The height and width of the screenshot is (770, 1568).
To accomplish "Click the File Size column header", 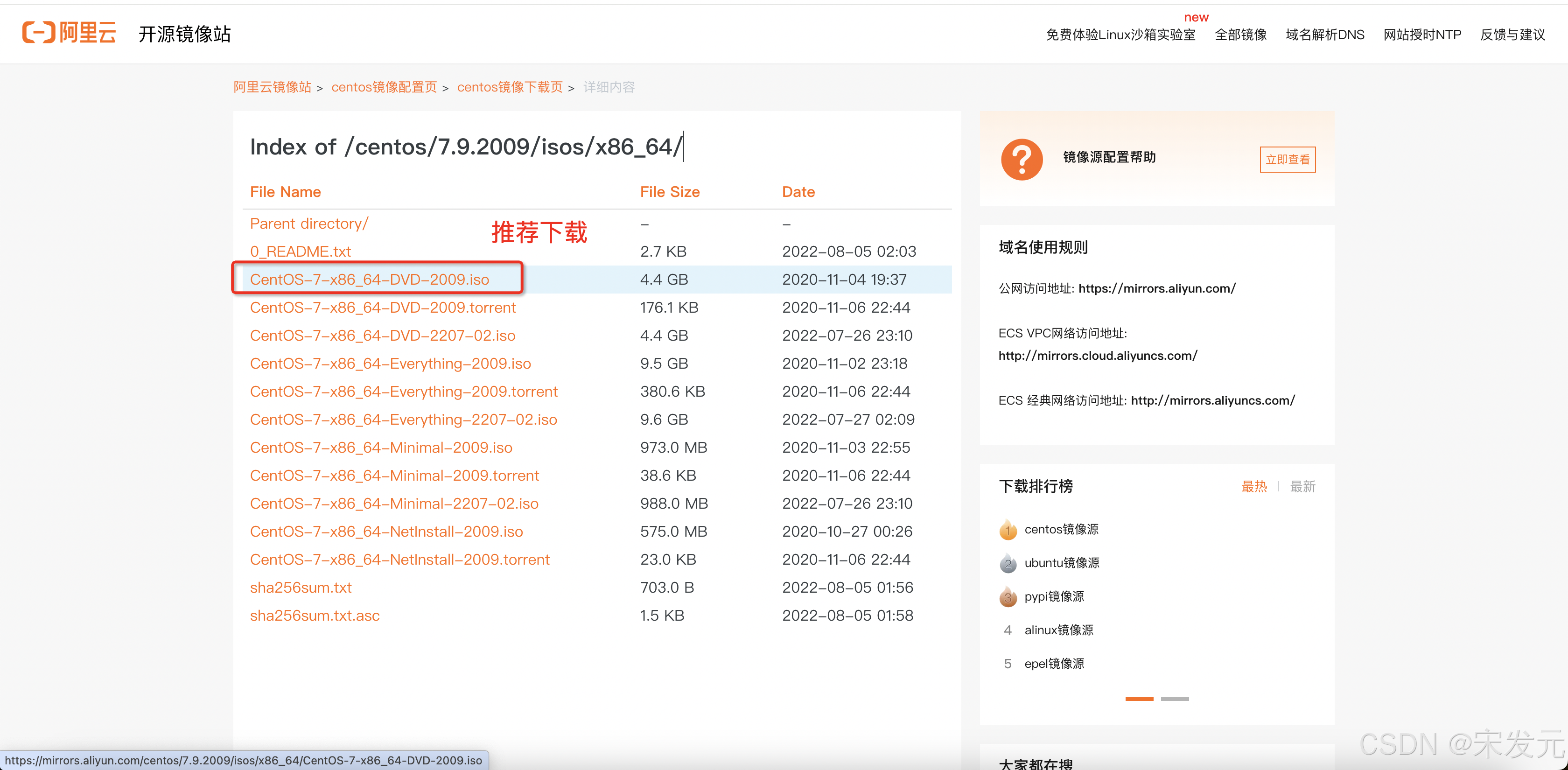I will [x=670, y=192].
